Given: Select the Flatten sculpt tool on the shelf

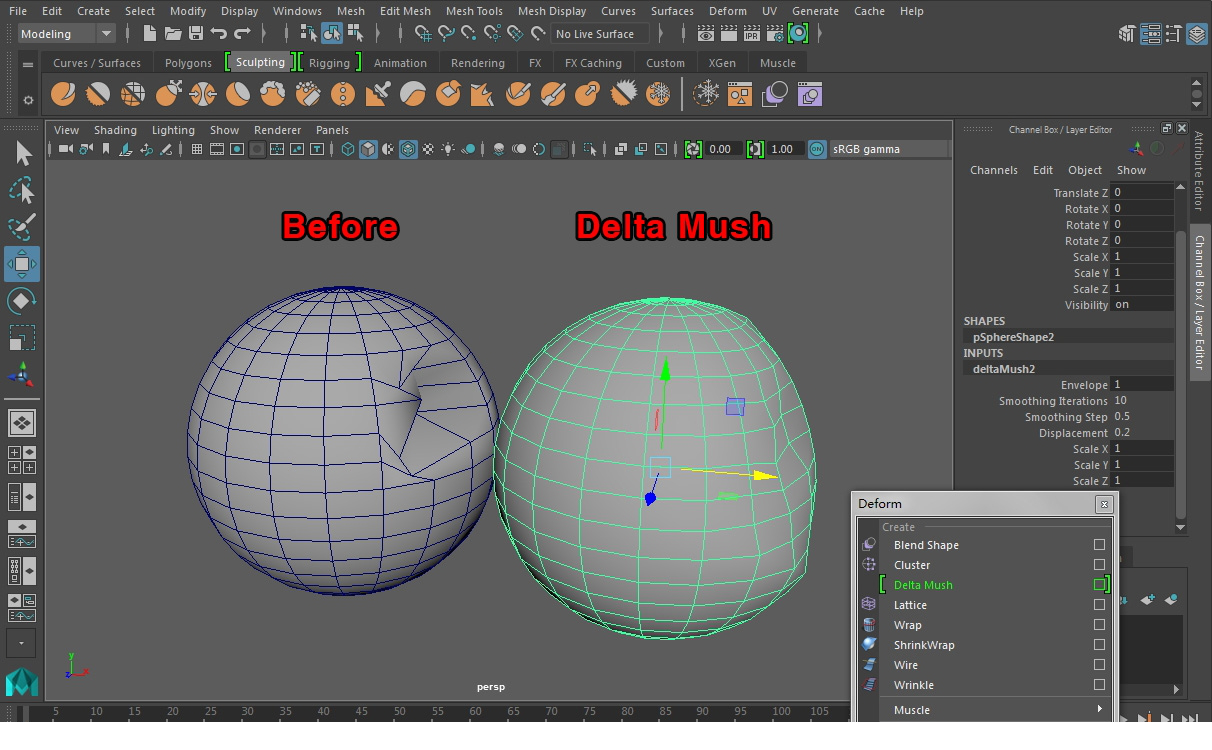Looking at the screenshot, I should click(x=238, y=94).
